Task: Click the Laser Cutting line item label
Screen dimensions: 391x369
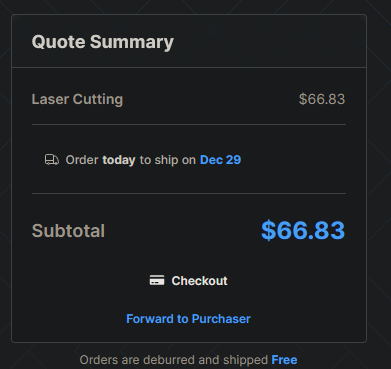Action: 77,99
